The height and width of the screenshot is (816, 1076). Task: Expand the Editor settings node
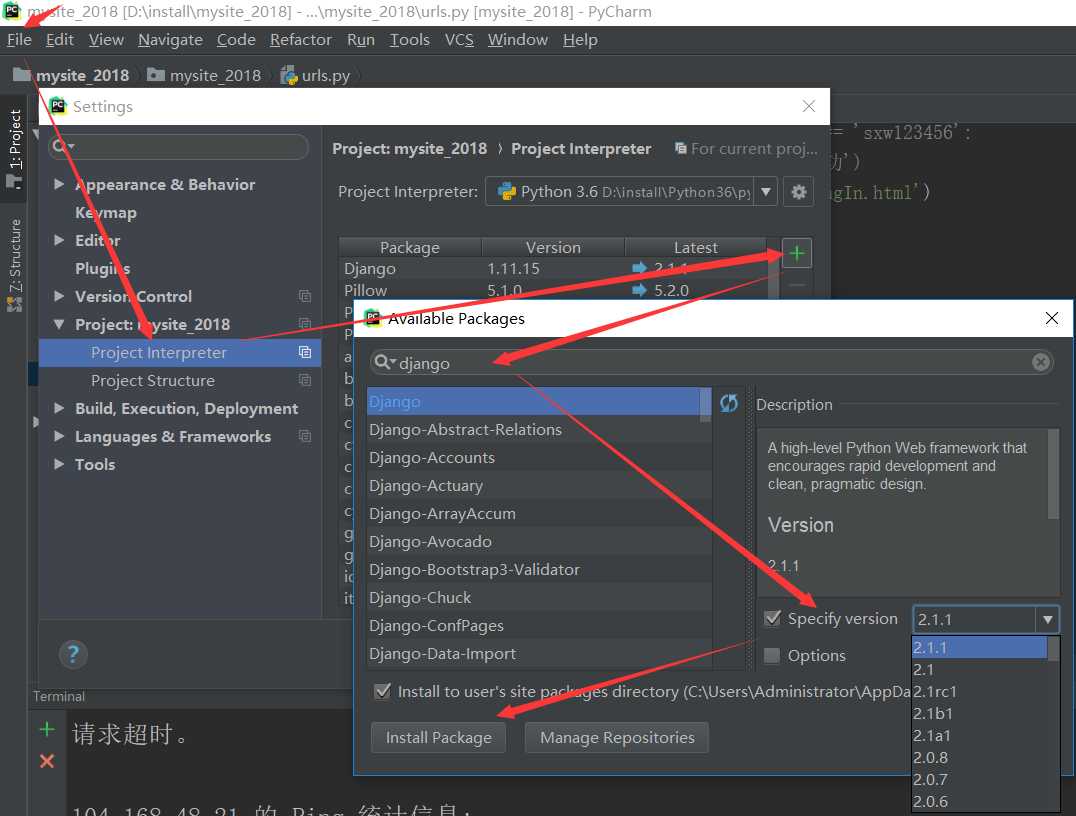click(x=59, y=240)
